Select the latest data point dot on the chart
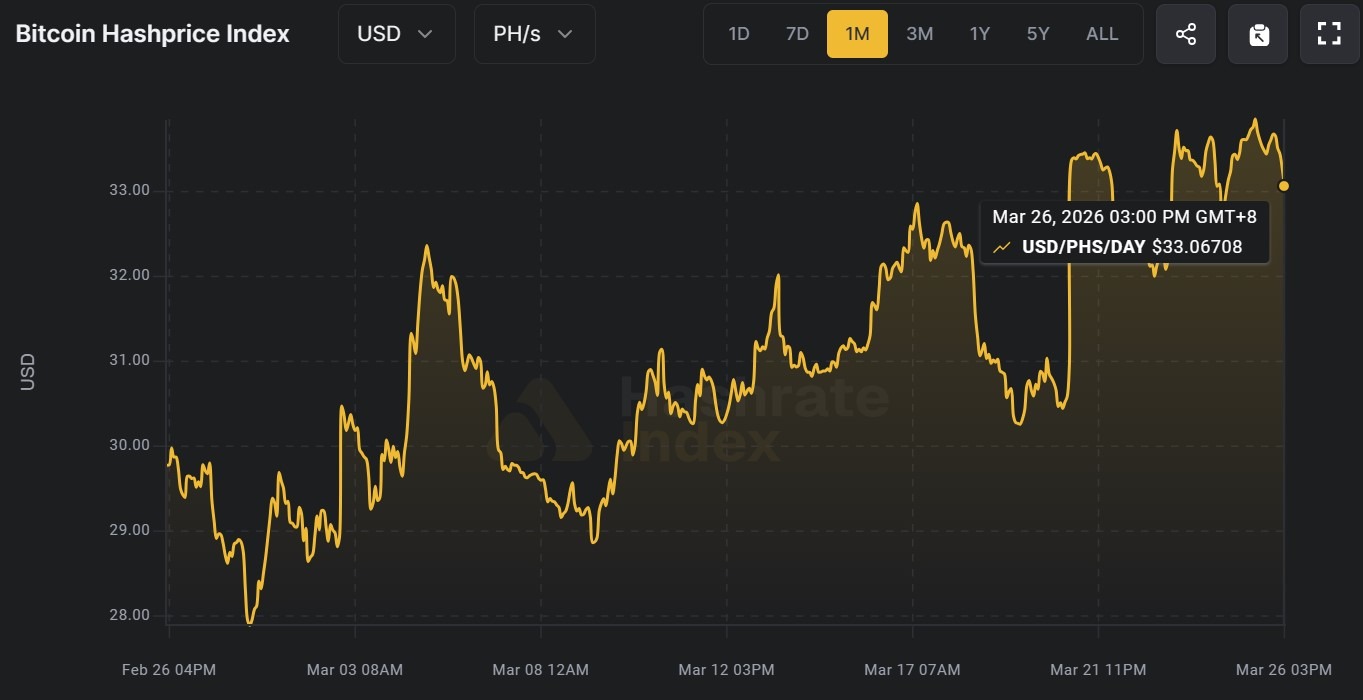This screenshot has height=700, width=1363. pyautogui.click(x=1284, y=186)
